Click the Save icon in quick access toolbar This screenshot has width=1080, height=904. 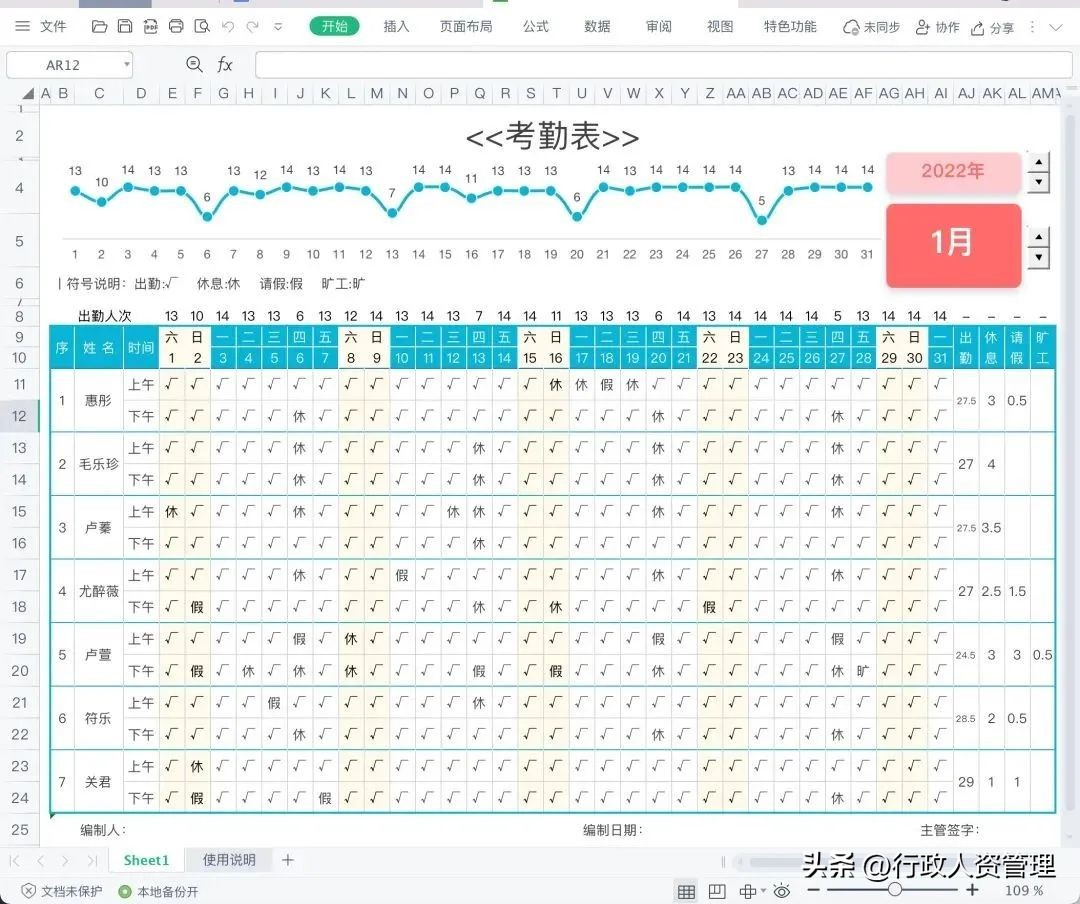tap(125, 27)
